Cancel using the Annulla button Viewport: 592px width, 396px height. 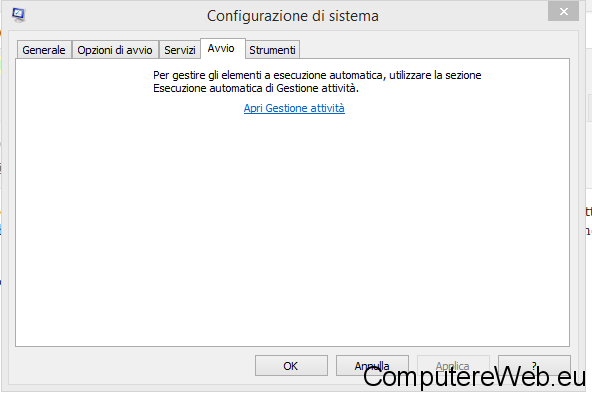(x=372, y=366)
